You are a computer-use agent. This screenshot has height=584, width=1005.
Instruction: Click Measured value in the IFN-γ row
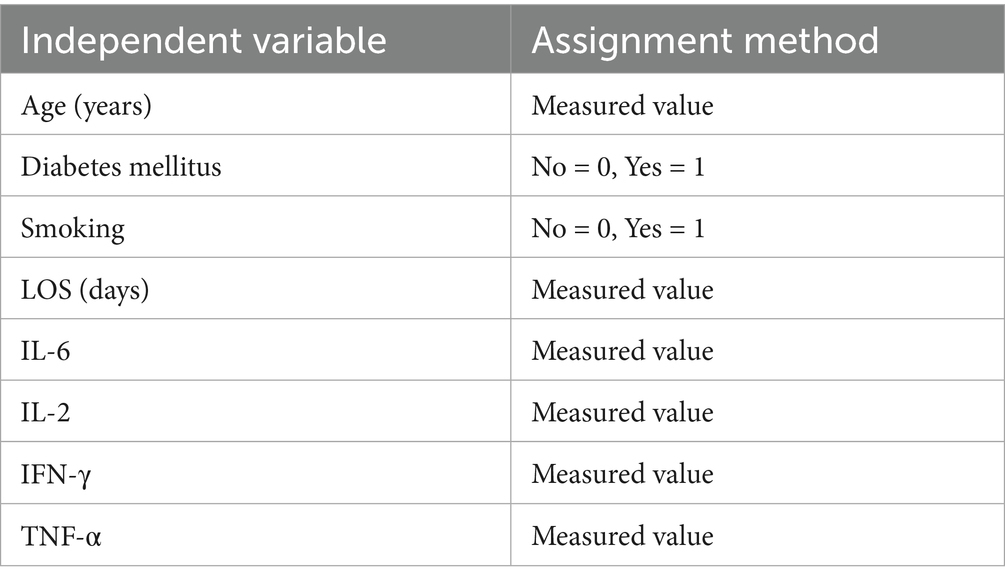622,474
